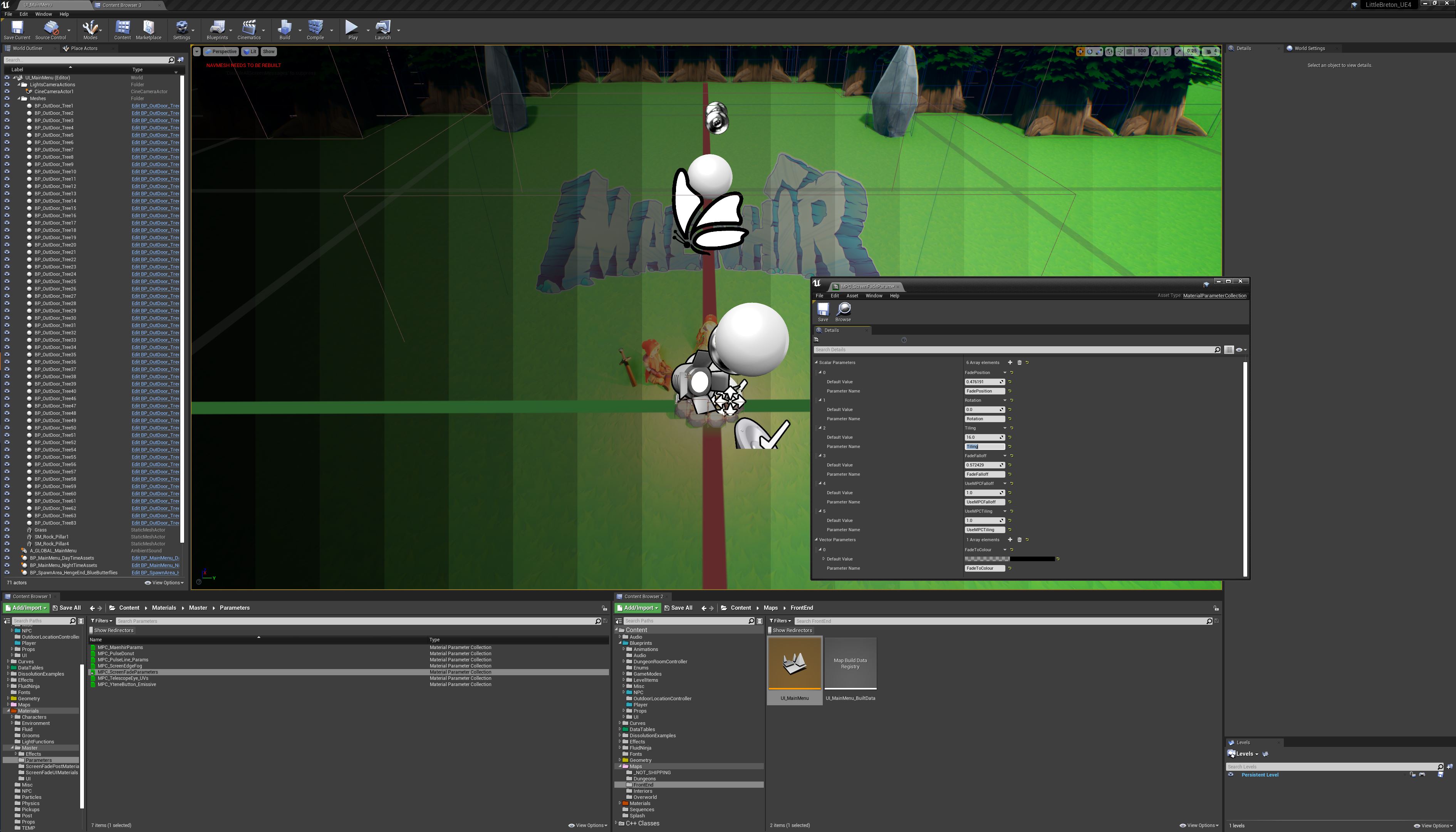
Task: Toggle grid snapping in viewport
Action: [x=1129, y=52]
